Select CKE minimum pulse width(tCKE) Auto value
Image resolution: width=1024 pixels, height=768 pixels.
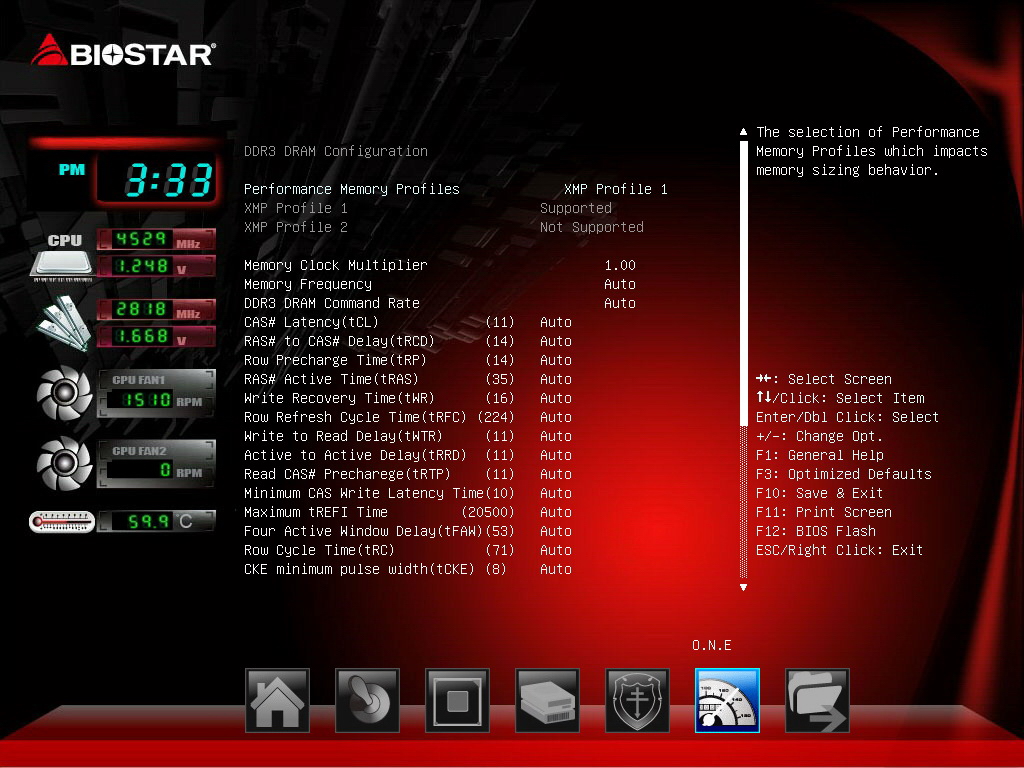coord(556,569)
